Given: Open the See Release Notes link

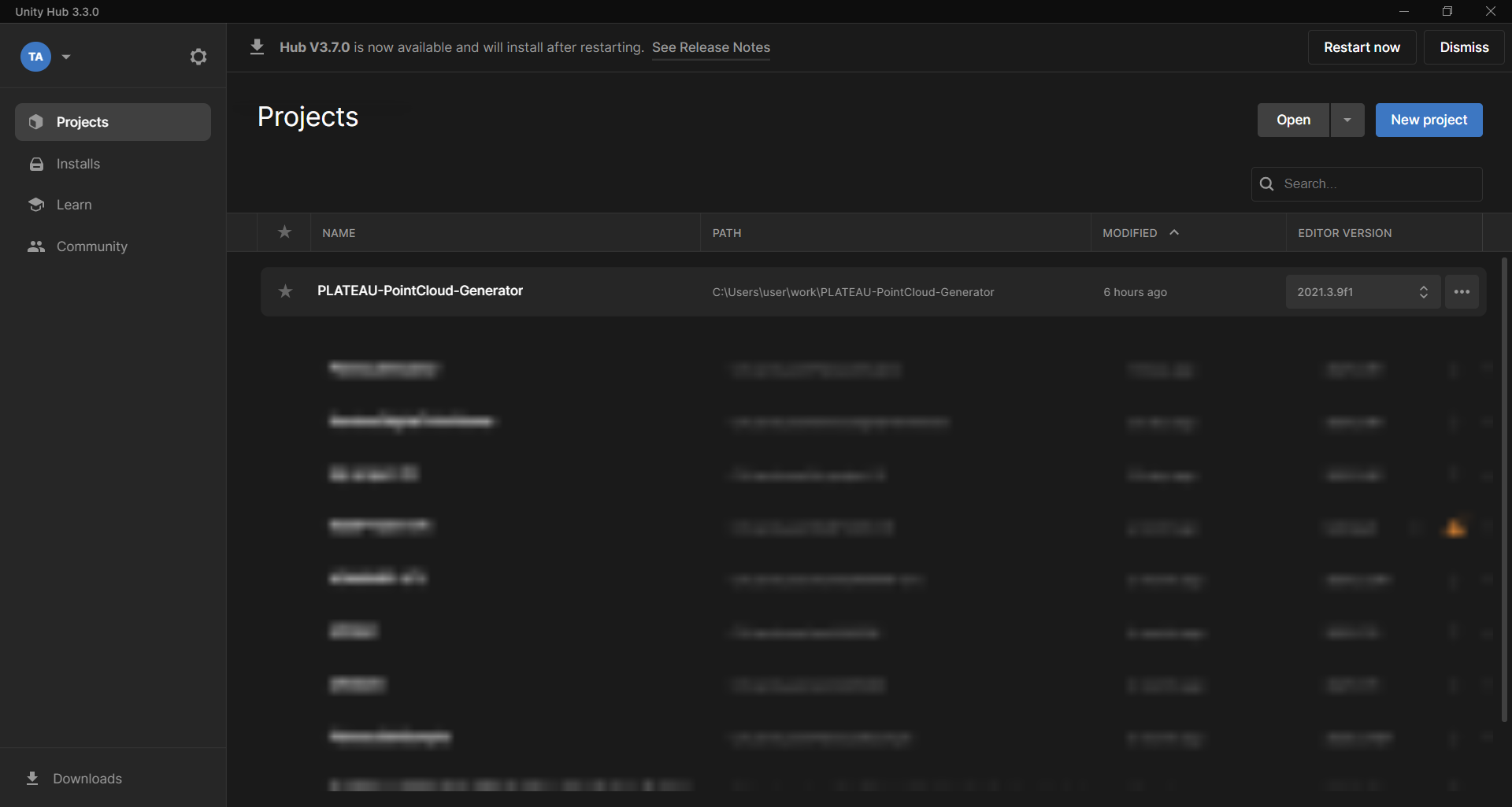Looking at the screenshot, I should point(710,47).
